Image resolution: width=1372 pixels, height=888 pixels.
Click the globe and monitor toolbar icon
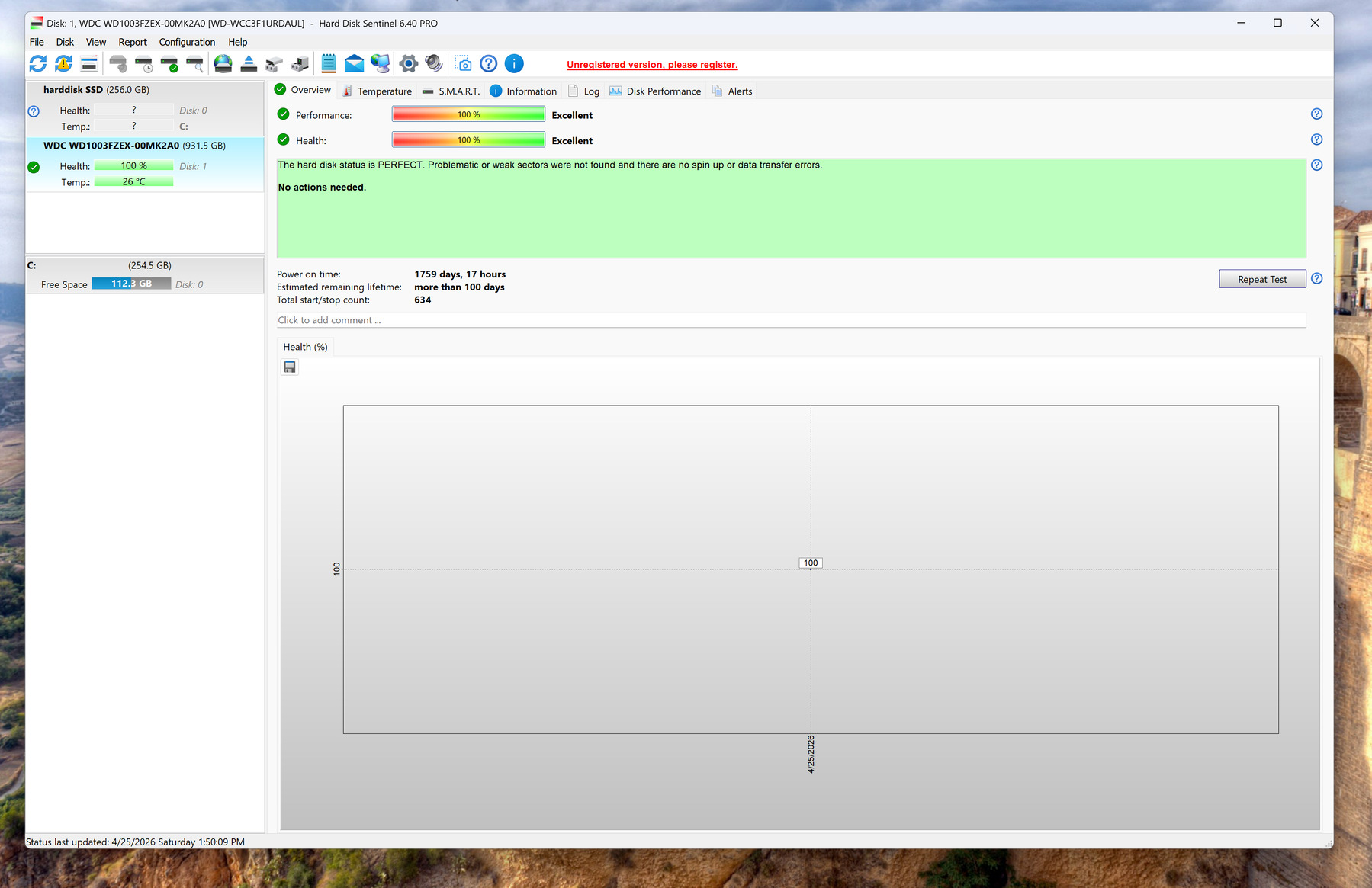[381, 64]
